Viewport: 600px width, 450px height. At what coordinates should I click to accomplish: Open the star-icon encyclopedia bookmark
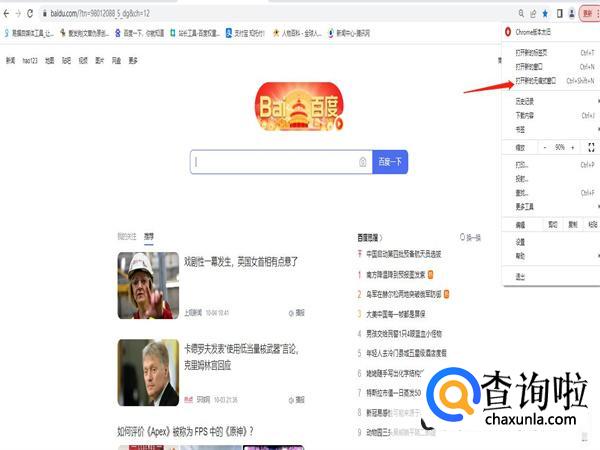click(297, 33)
